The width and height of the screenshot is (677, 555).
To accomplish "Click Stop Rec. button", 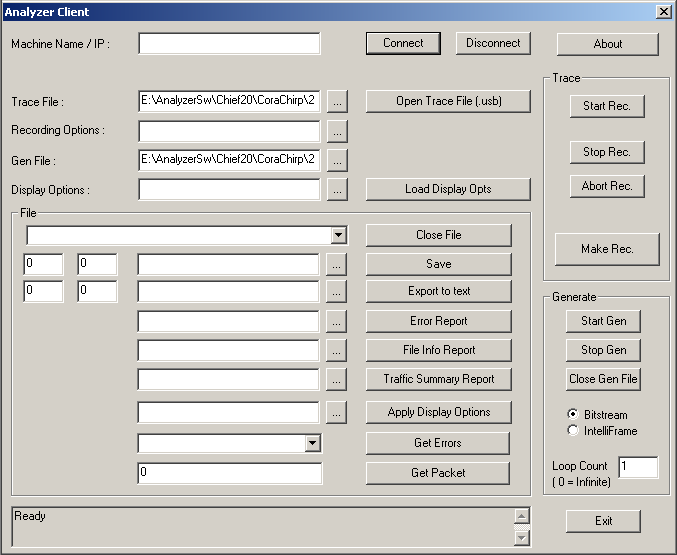I will tap(607, 152).
